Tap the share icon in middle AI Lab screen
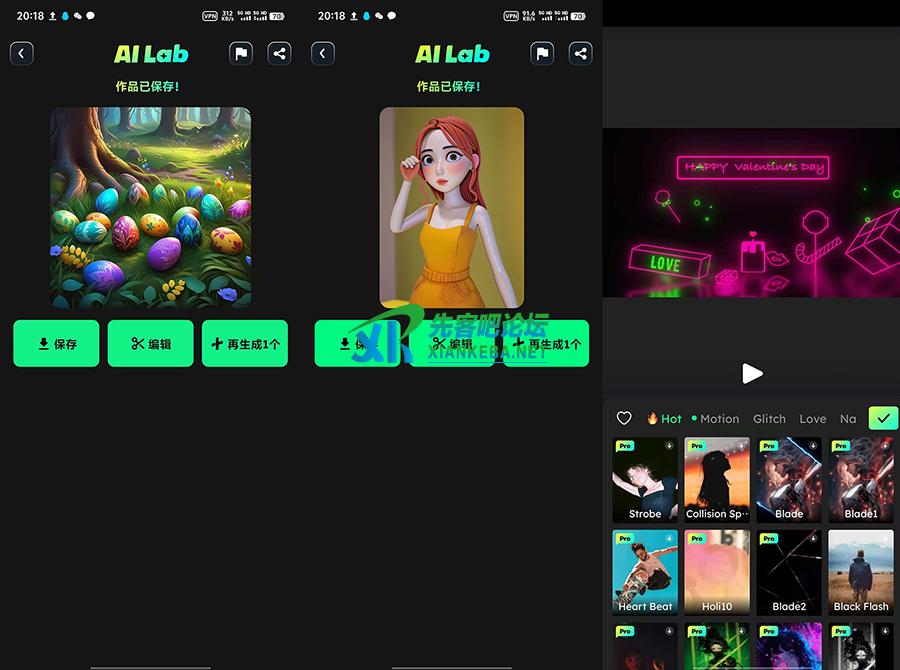Image resolution: width=900 pixels, height=670 pixels. tap(581, 54)
